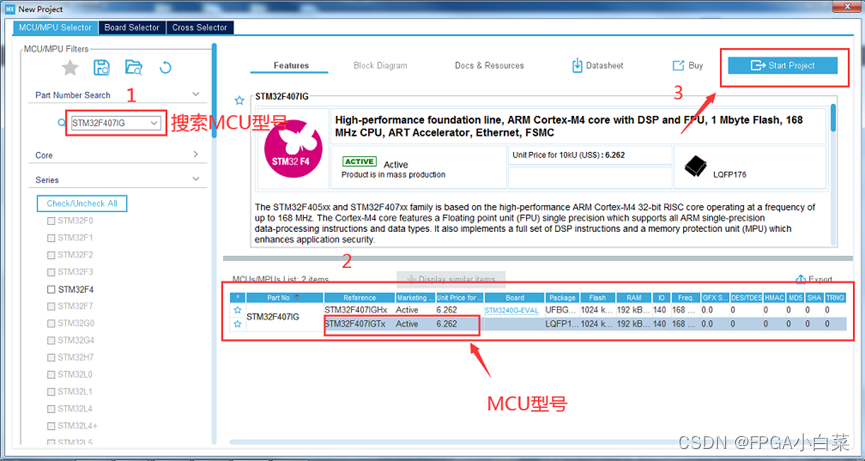The height and width of the screenshot is (461, 865).
Task: Open the STM3240G-EVAL board link
Action: click(512, 310)
